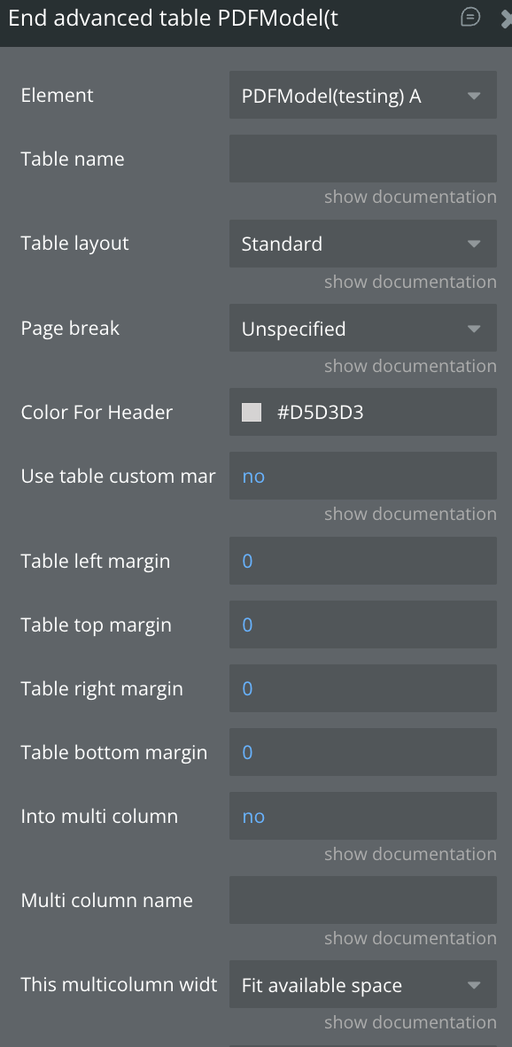Screen dimensions: 512x1047
Task: Expand the Table layout Standard dropdown
Action: point(363,244)
